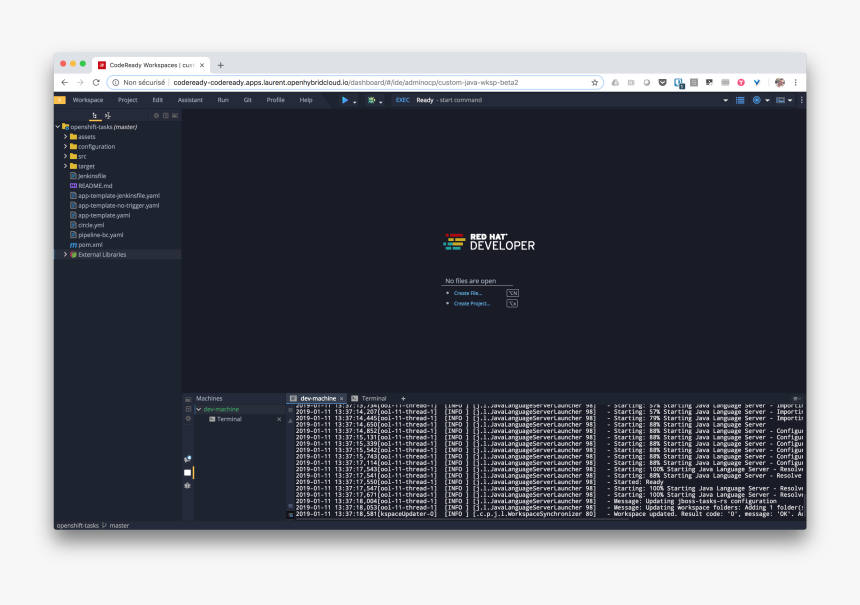
Task: Click the maximize panel icon in explorer header
Action: point(166,116)
